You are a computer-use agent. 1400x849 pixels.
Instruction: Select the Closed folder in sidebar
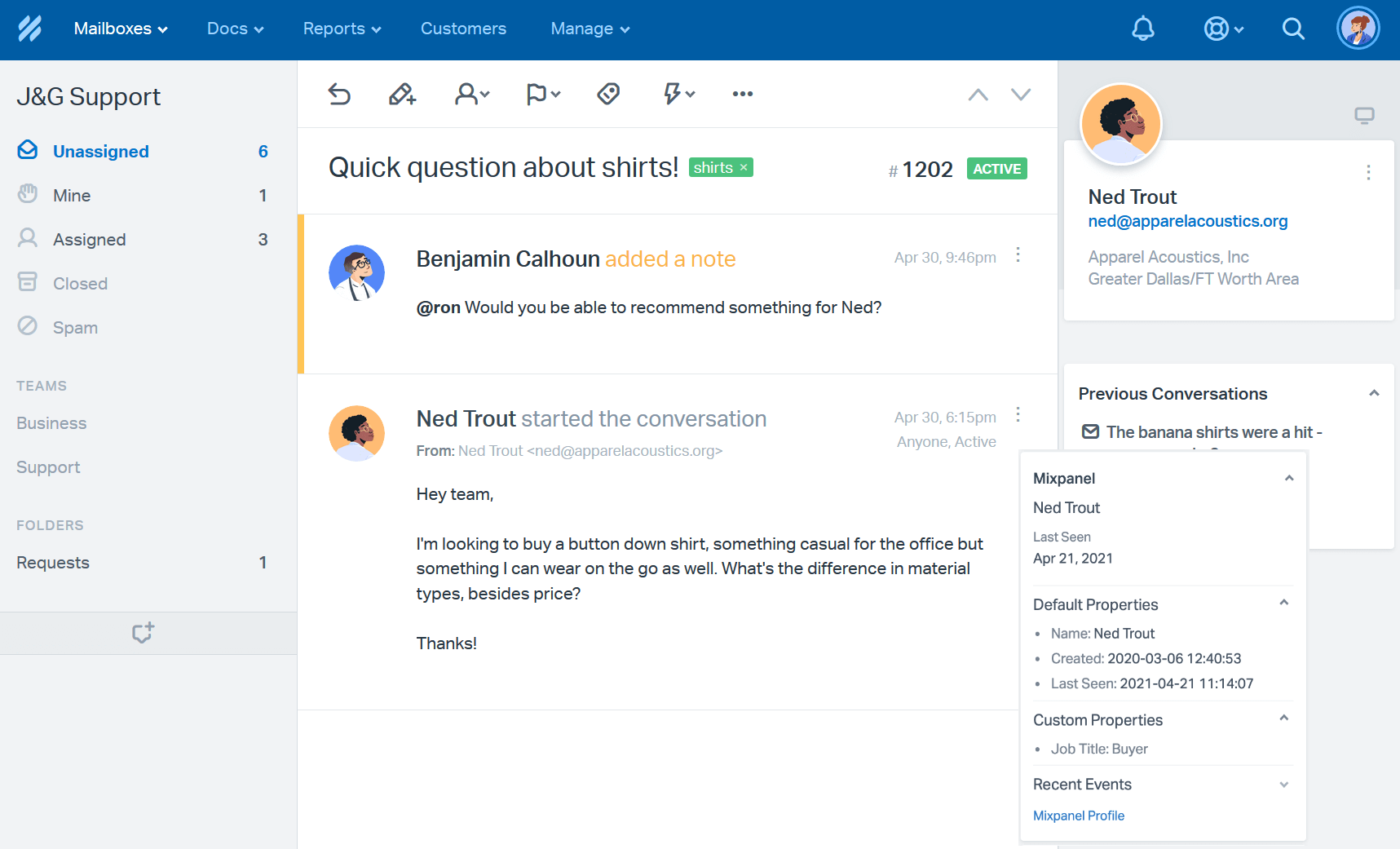(x=80, y=284)
